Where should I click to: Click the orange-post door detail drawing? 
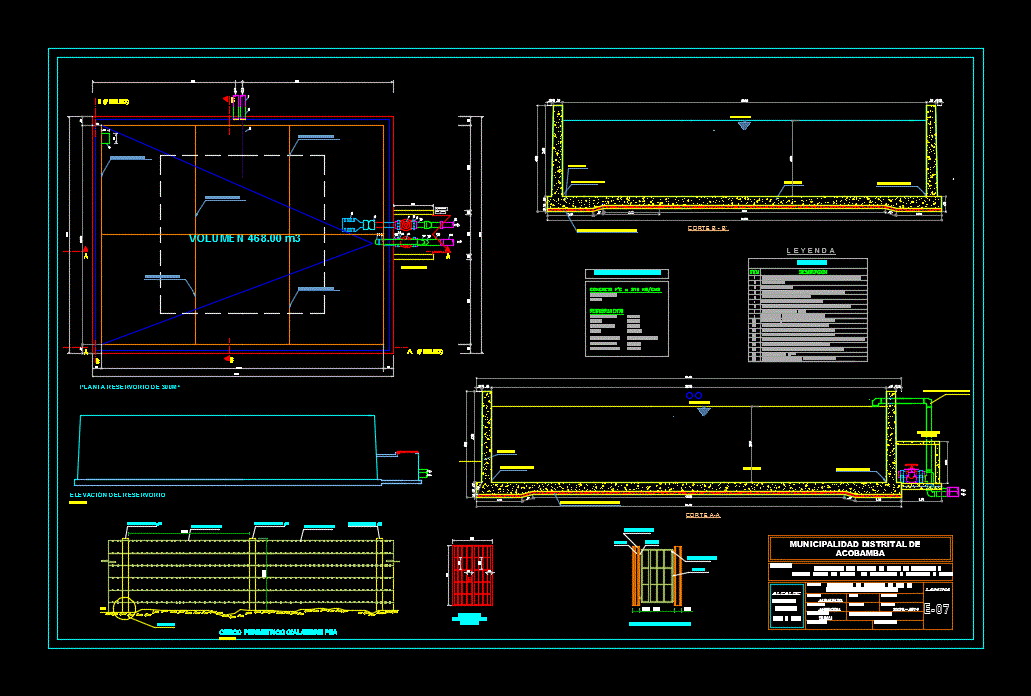[x=657, y=576]
